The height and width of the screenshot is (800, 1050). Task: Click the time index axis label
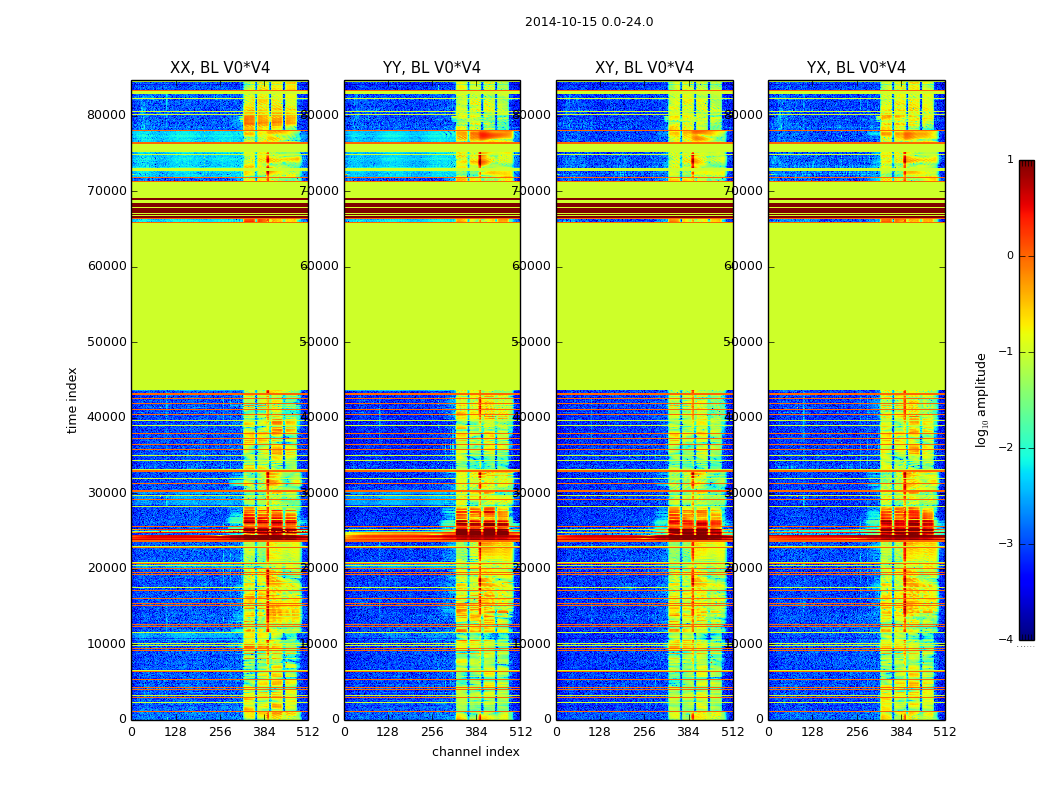click(x=72, y=400)
